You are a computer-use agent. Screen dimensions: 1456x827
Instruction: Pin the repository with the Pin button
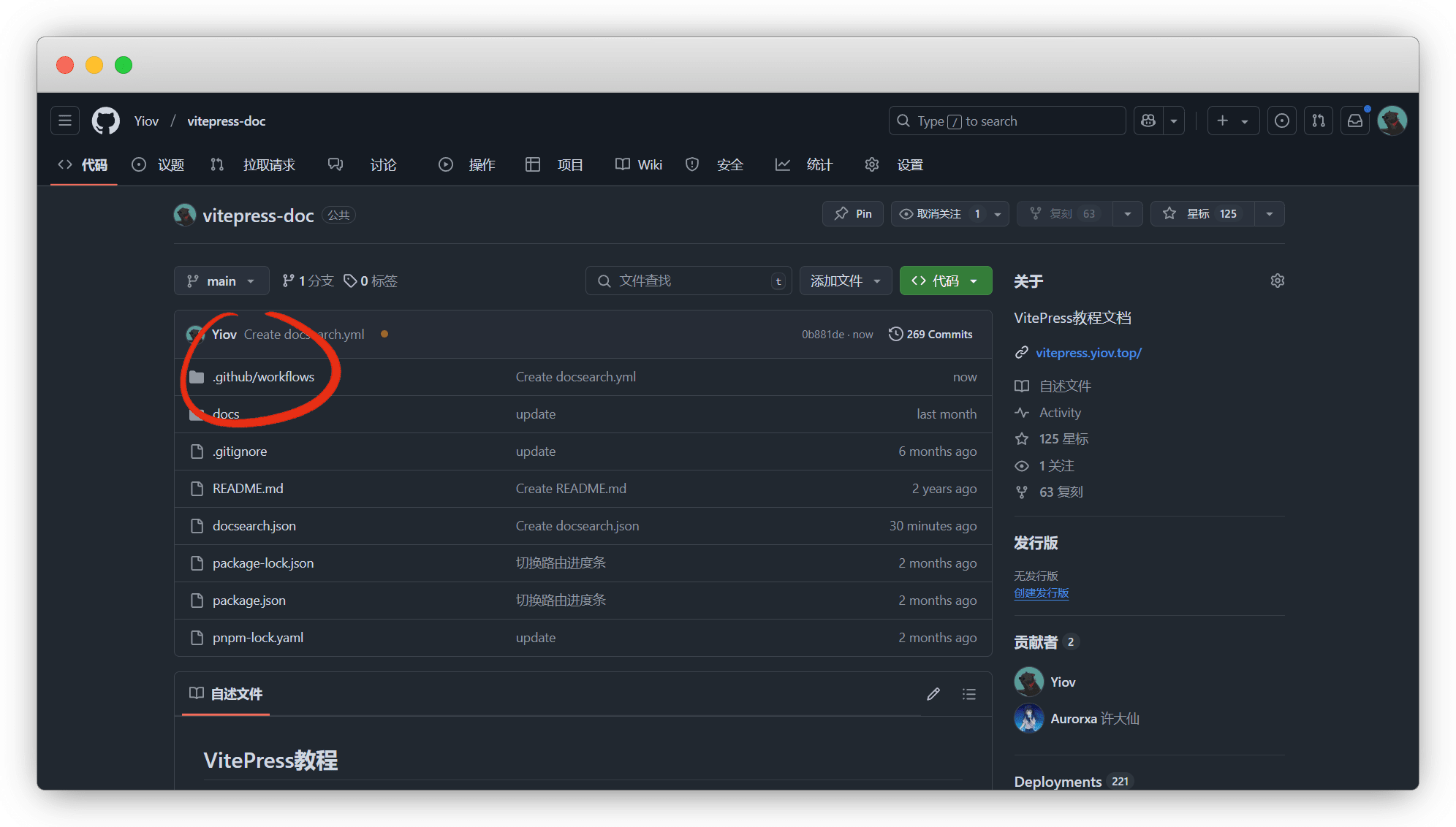[853, 214]
